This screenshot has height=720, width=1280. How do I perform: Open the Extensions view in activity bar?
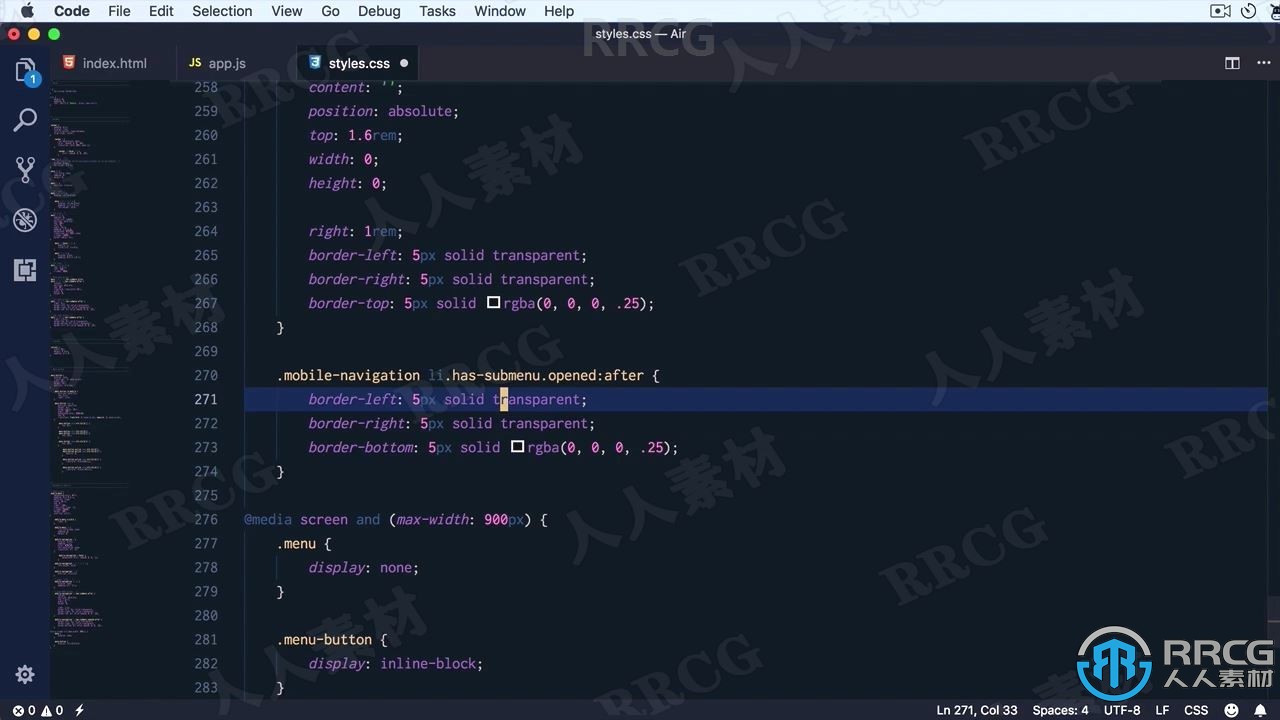click(x=25, y=270)
